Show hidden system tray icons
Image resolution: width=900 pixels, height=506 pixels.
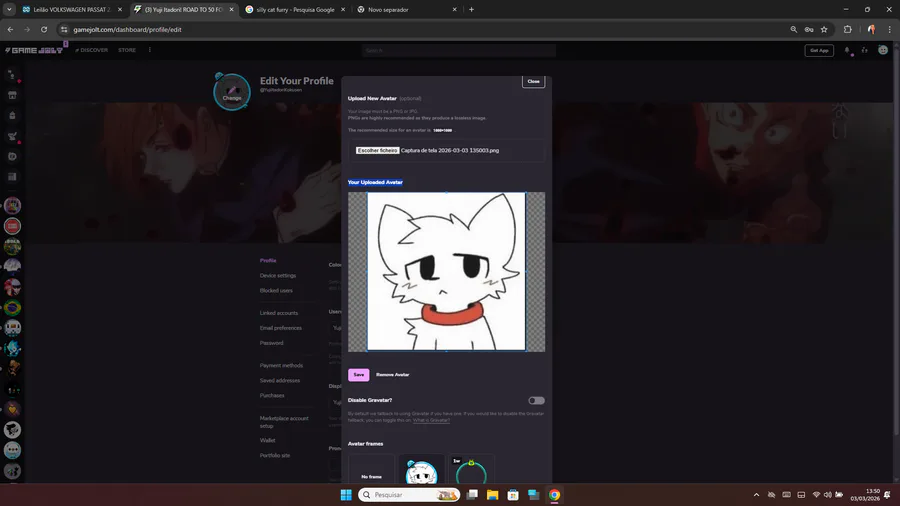click(756, 495)
